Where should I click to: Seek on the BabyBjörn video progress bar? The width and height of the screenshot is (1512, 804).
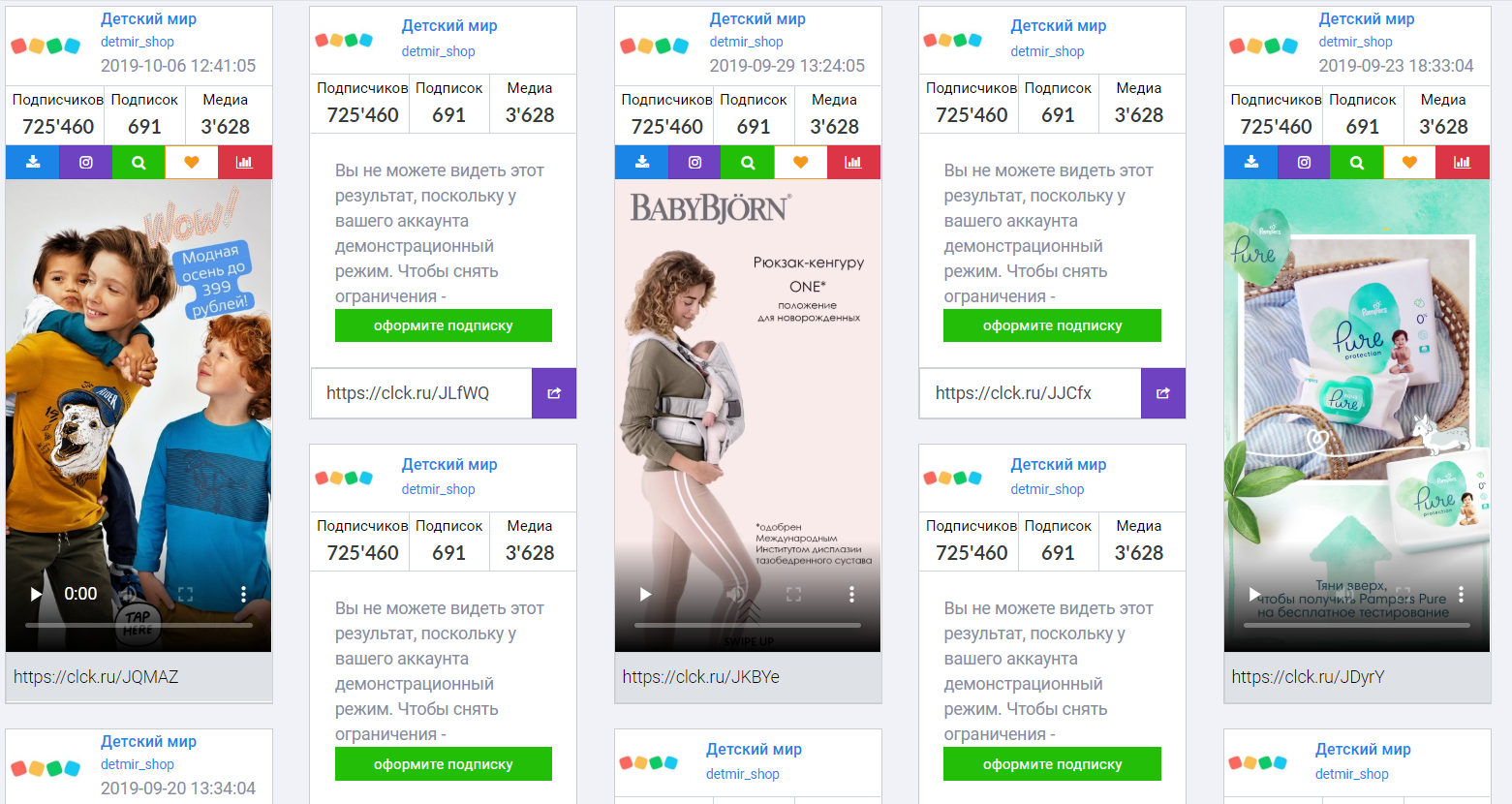(x=748, y=625)
